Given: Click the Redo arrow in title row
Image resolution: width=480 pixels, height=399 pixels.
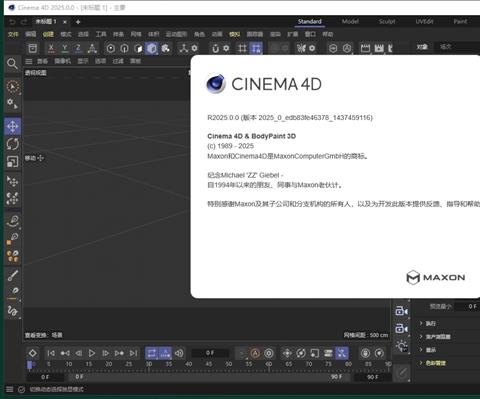Looking at the screenshot, I should [24, 22].
